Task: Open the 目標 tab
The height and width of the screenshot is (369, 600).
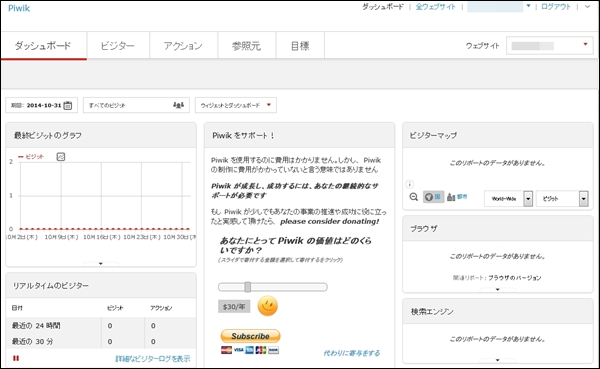Action: pos(300,46)
